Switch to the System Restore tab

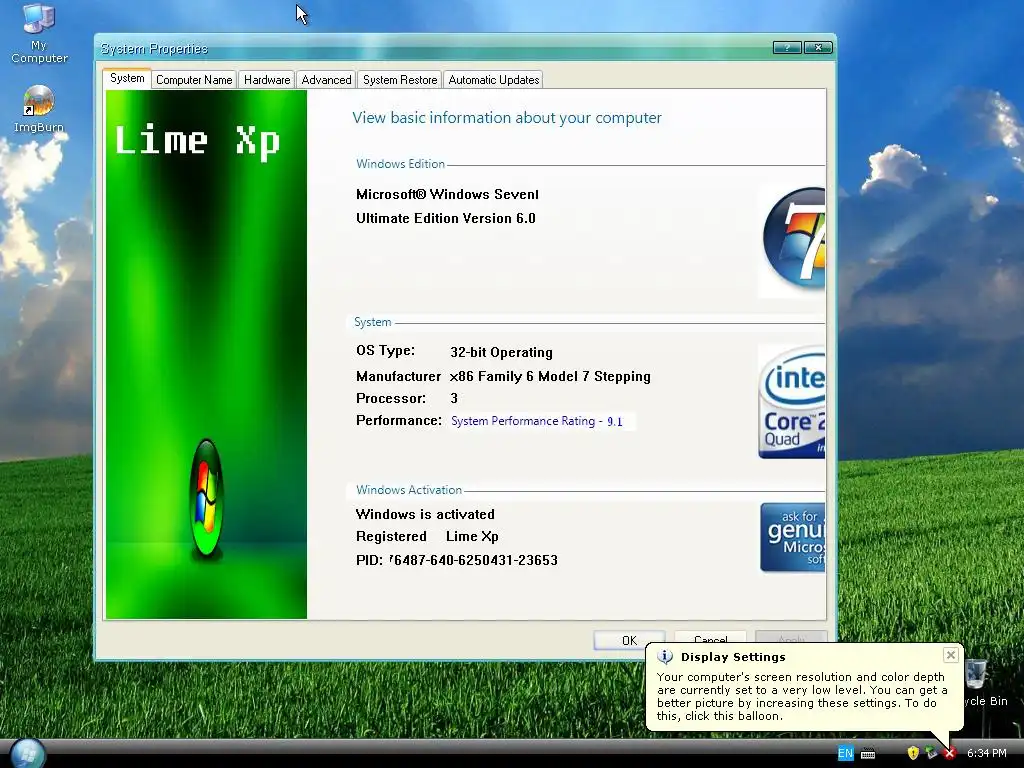[400, 80]
